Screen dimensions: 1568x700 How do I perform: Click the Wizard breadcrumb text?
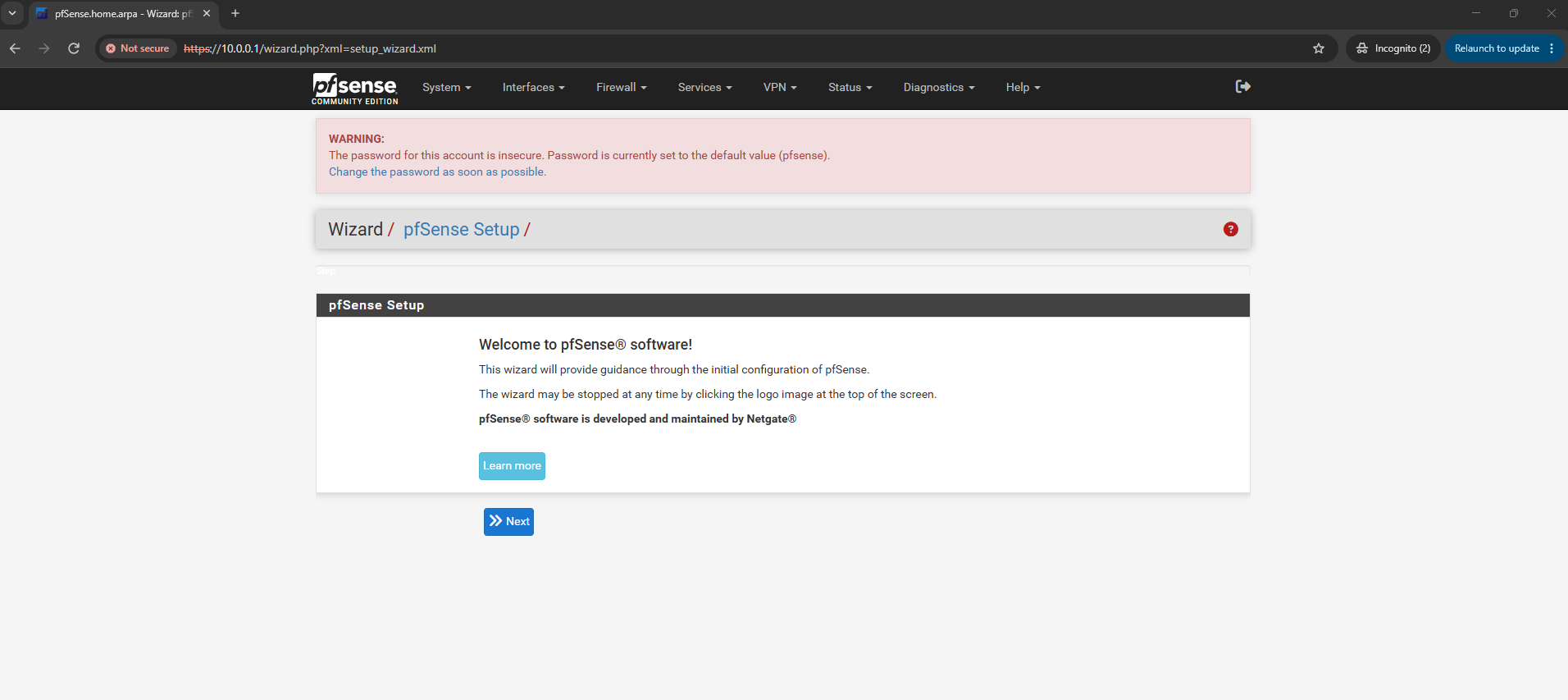(x=355, y=229)
